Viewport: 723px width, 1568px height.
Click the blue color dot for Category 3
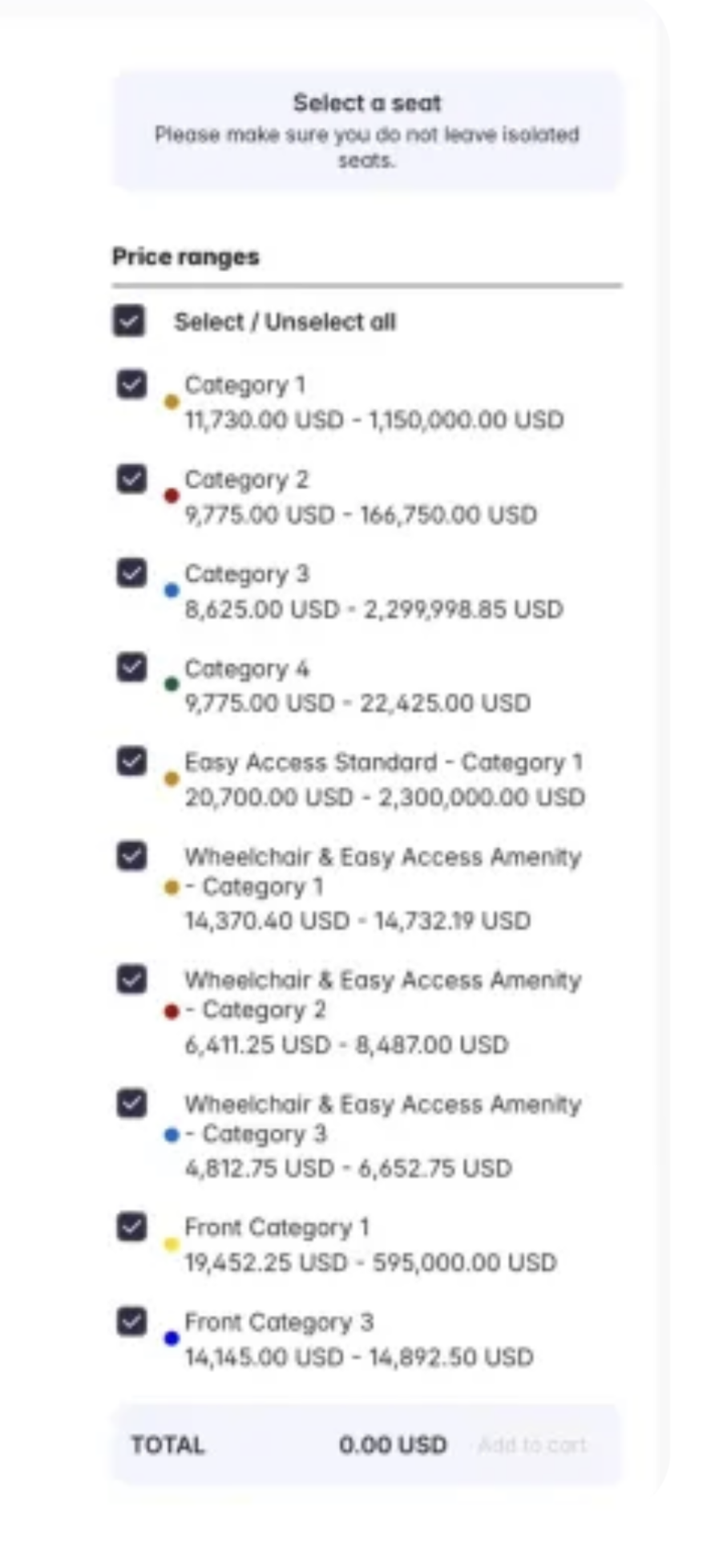pyautogui.click(x=171, y=590)
